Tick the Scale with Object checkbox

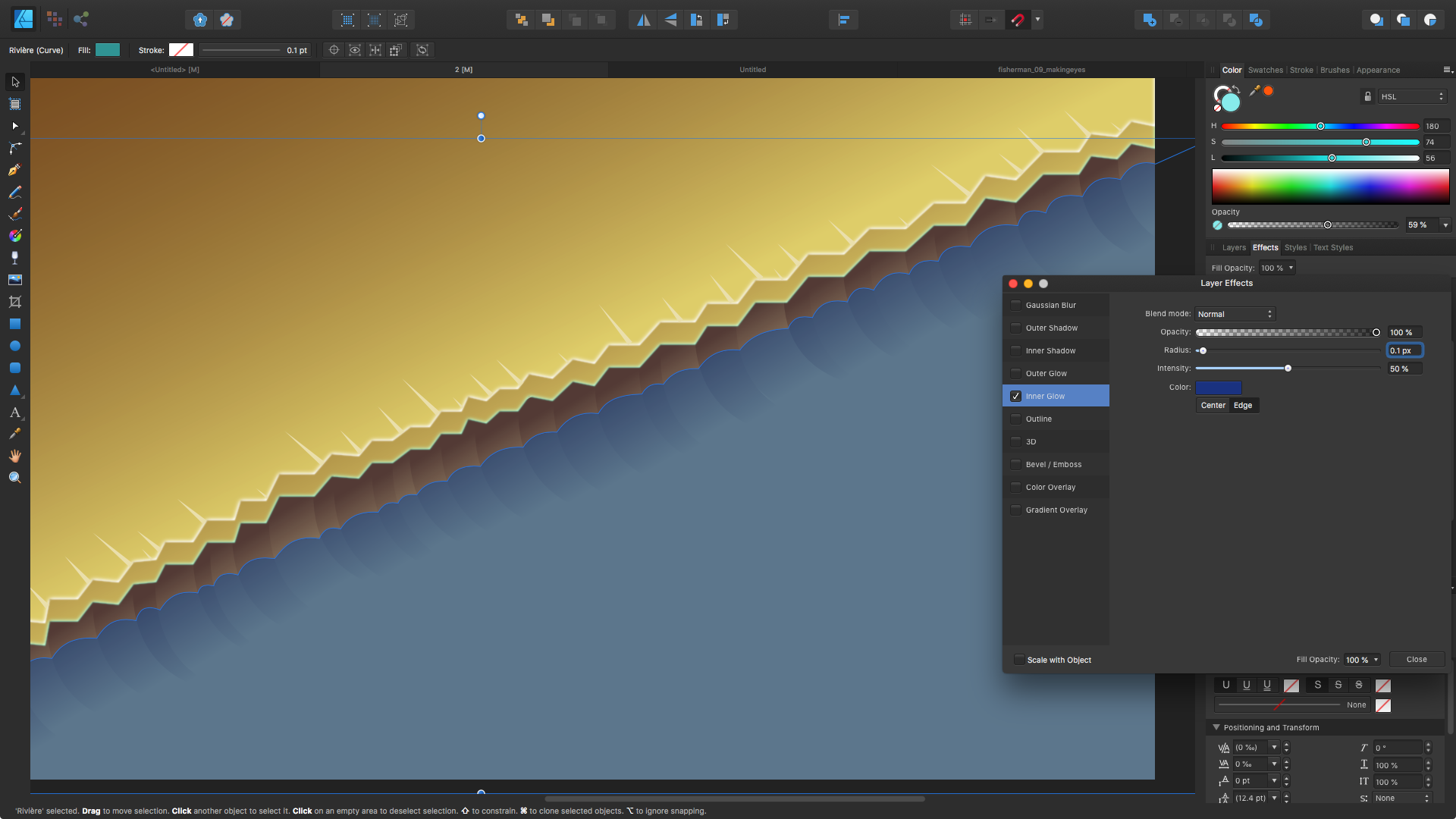pyautogui.click(x=1019, y=660)
